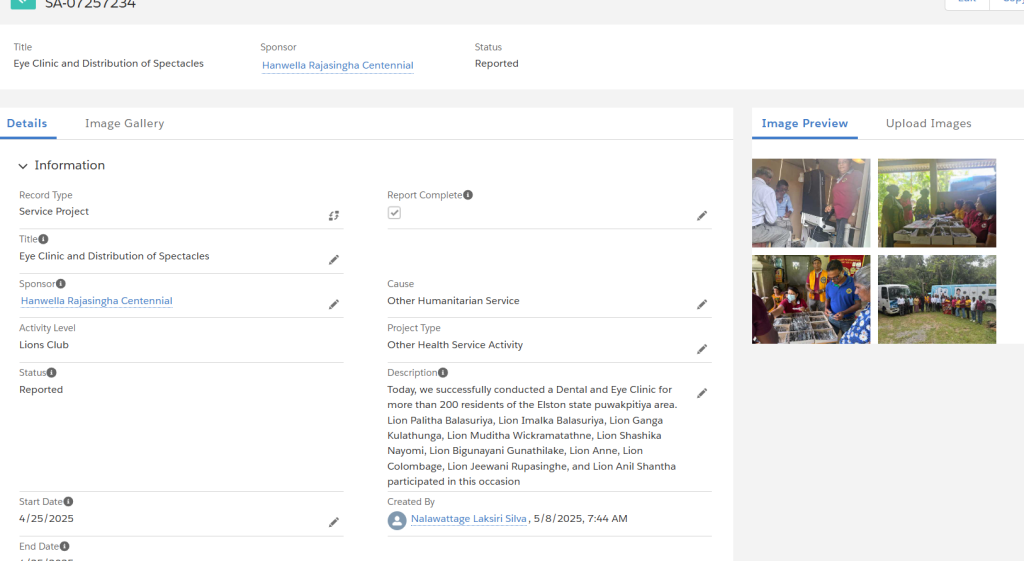Open info tooltip next to Status label

tap(52, 372)
